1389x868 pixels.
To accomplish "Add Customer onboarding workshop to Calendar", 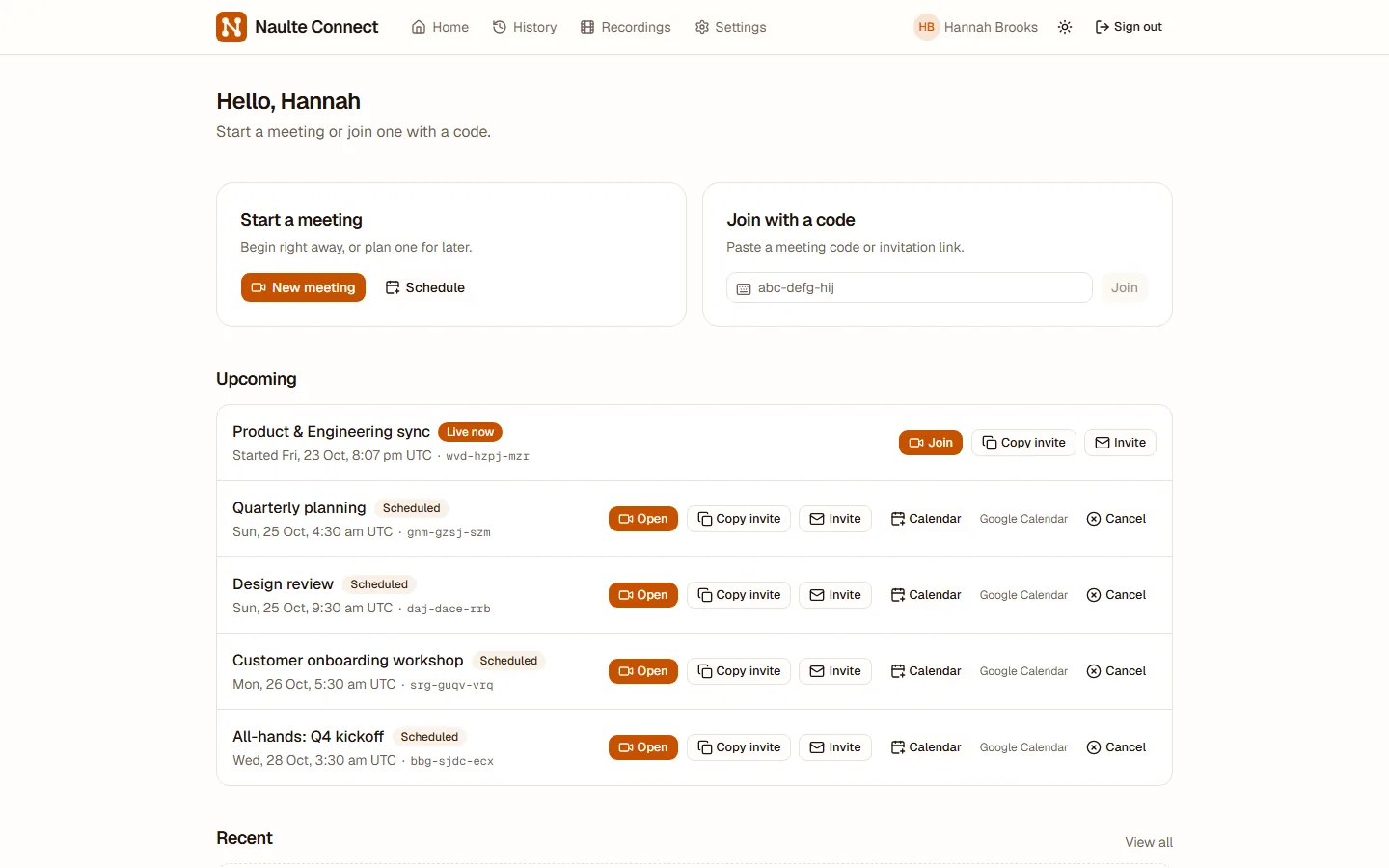I will [926, 671].
